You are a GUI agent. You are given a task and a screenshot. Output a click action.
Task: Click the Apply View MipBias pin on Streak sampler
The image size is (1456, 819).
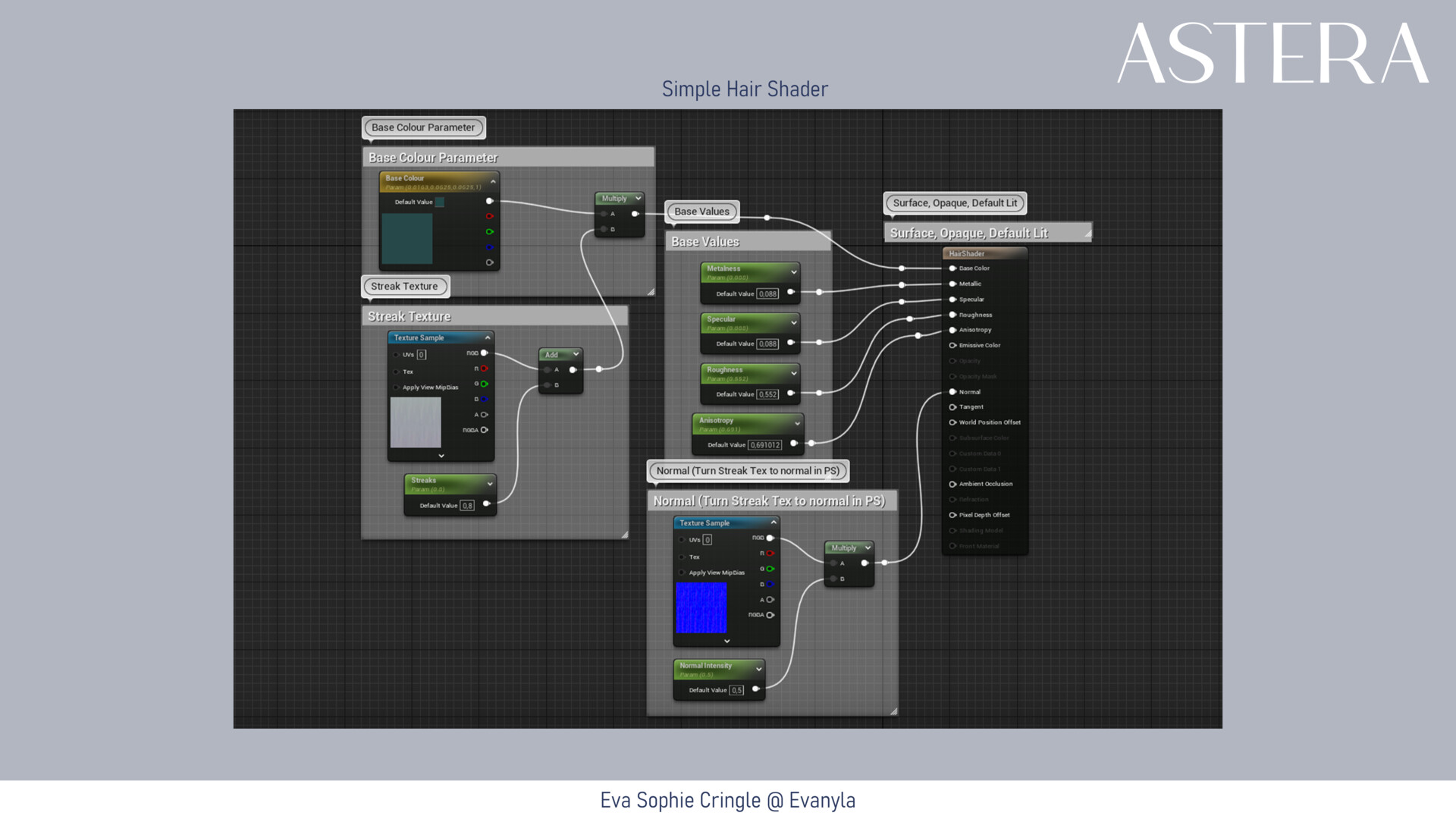396,388
